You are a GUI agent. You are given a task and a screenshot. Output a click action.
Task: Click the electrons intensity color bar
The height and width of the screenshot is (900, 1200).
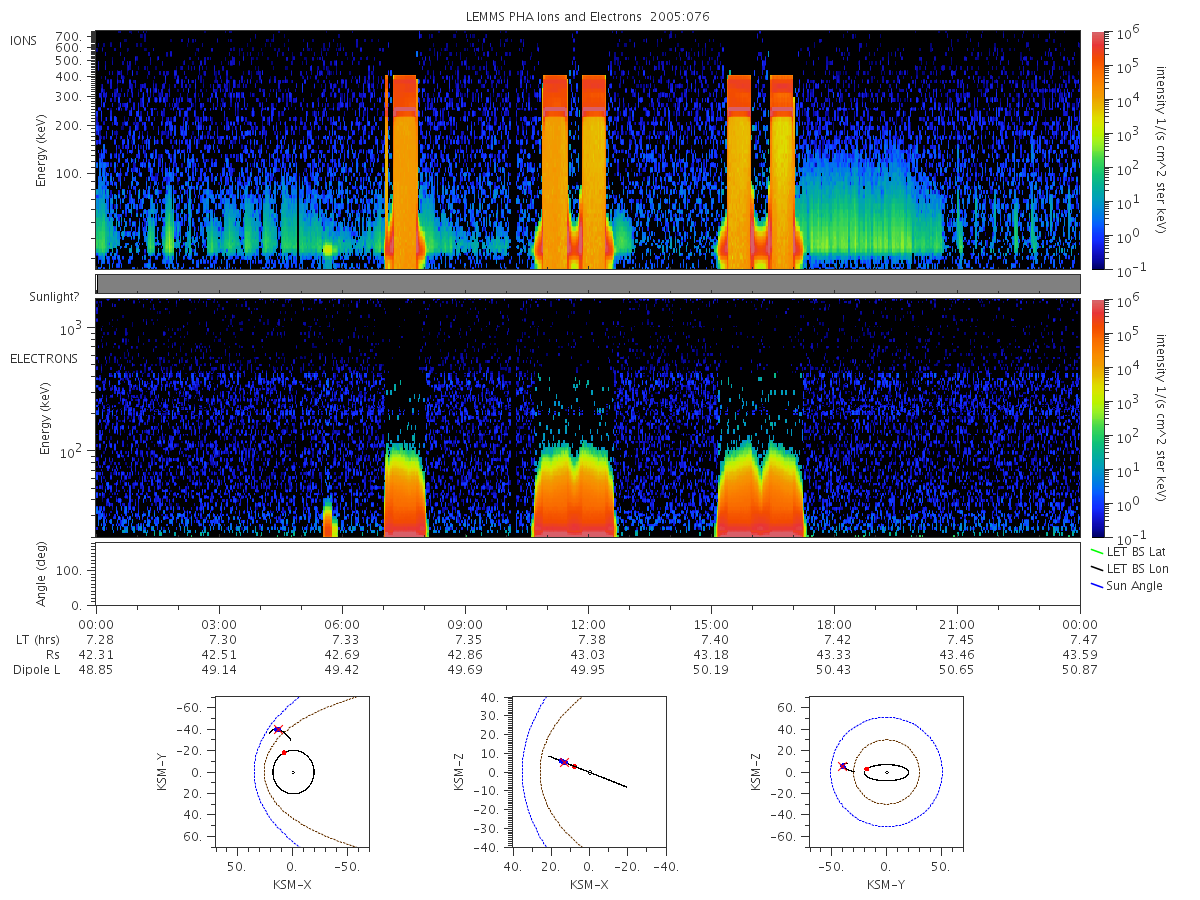pyautogui.click(x=1097, y=417)
